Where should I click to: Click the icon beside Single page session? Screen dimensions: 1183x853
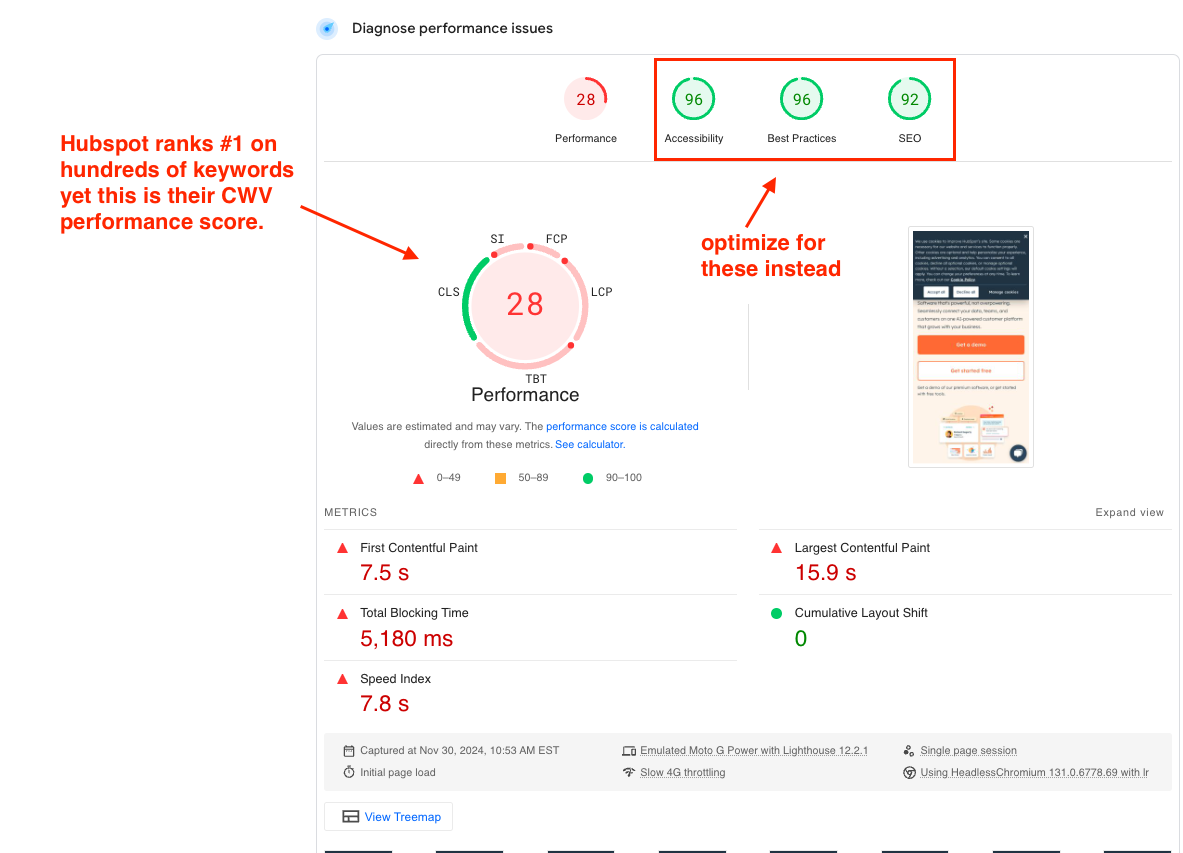coord(909,750)
